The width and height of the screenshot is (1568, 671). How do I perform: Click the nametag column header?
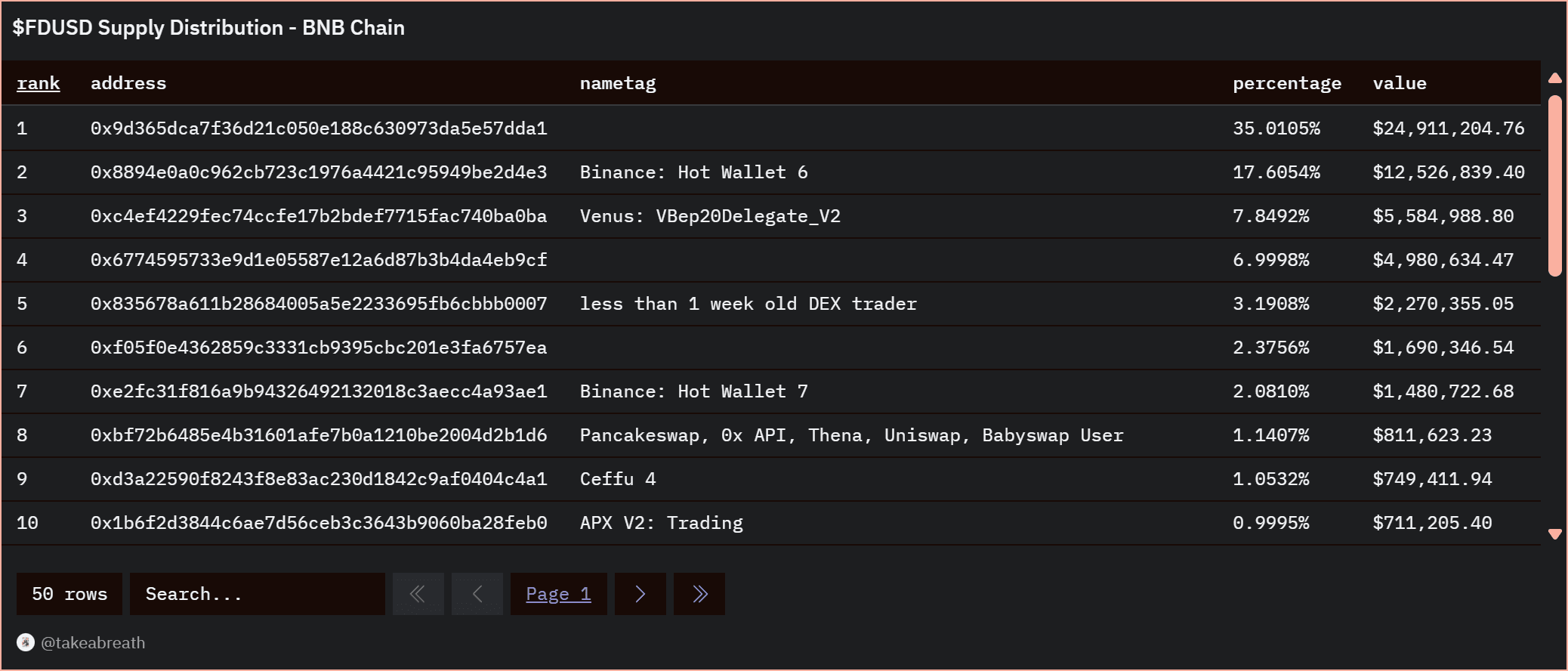point(617,83)
